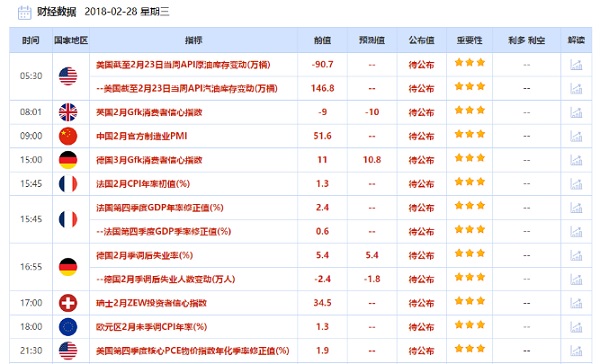Viewport: 600px width, 364px height.
Task: Open chart icon for 德国2月季调后失业率
Action: pos(576,255)
